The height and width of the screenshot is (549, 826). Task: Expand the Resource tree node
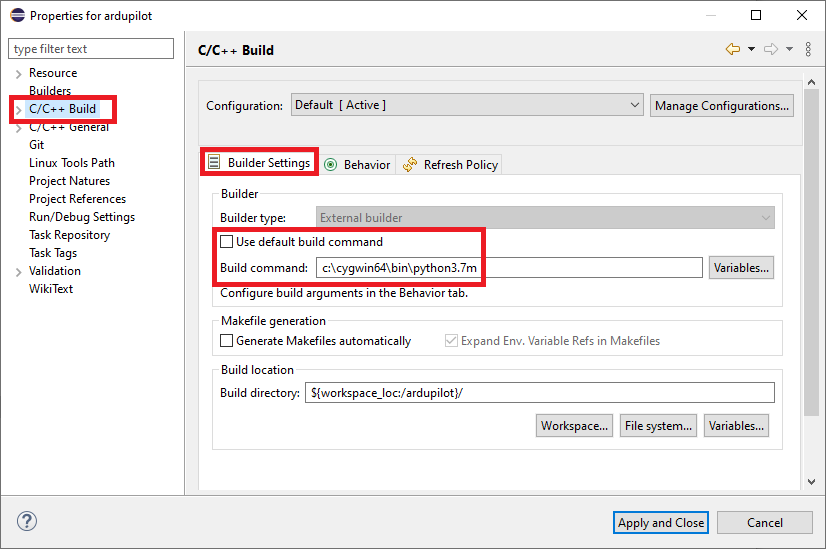[x=18, y=74]
